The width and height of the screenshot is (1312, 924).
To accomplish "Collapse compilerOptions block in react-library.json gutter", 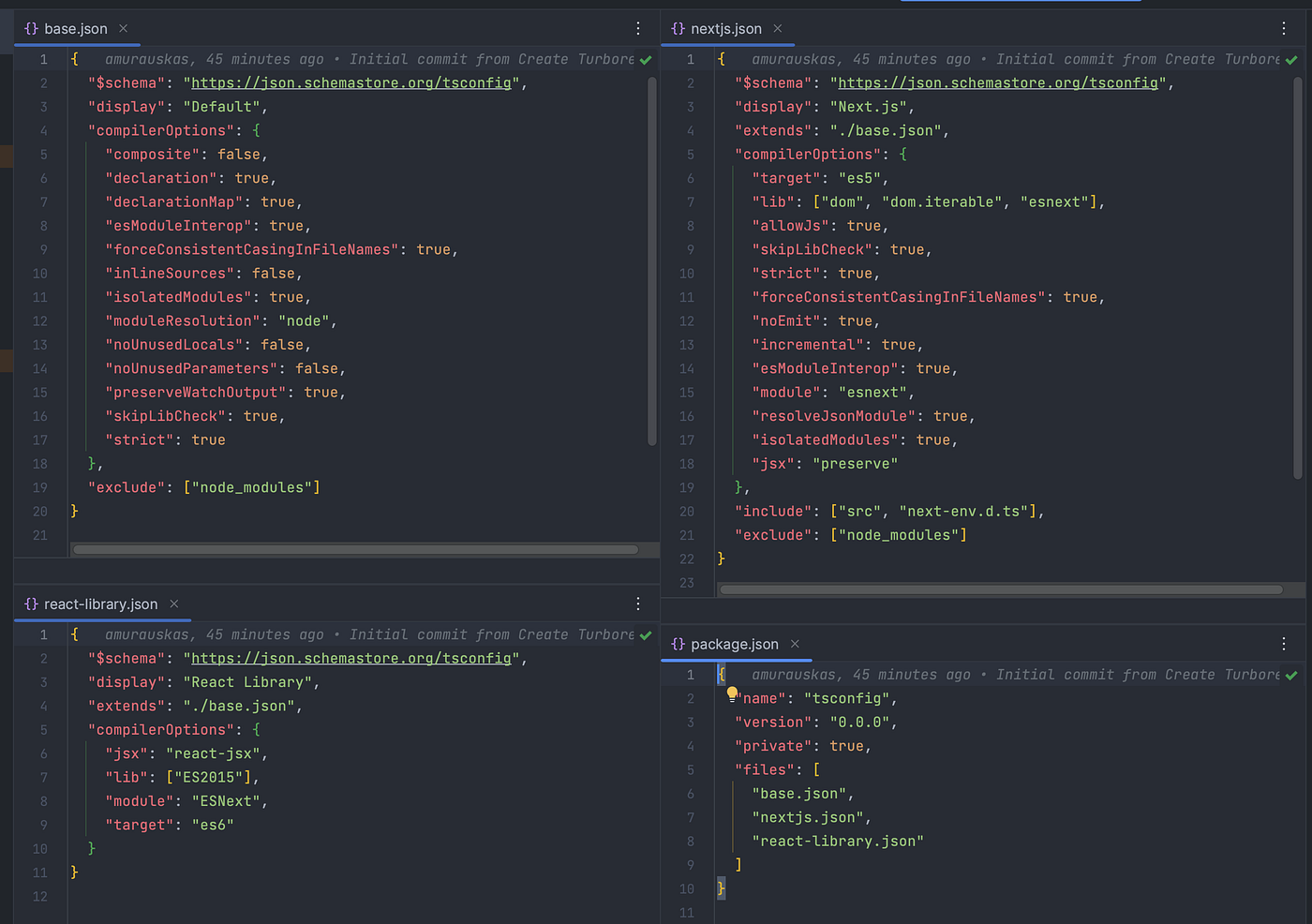I will pyautogui.click(x=61, y=730).
